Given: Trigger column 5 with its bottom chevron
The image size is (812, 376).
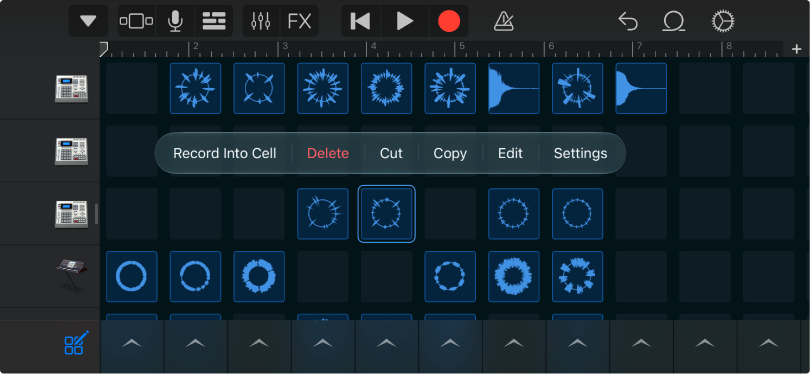Looking at the screenshot, I should (x=386, y=343).
